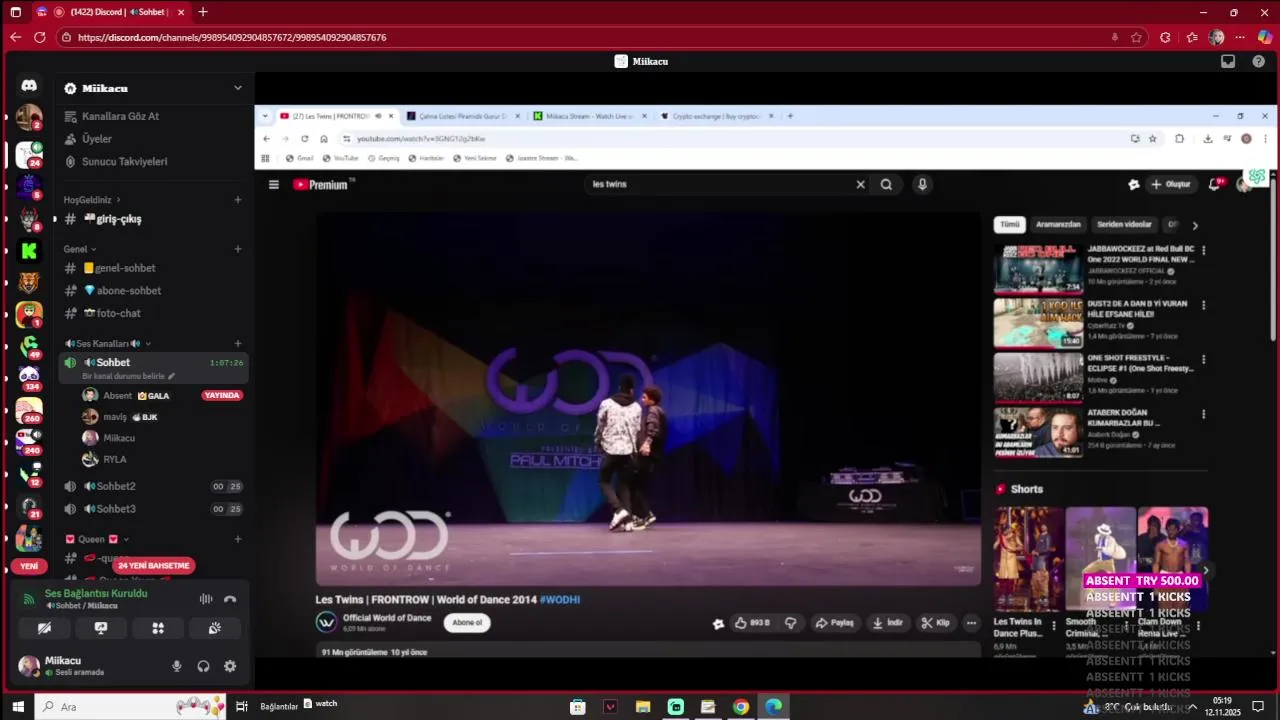The width and height of the screenshot is (1280, 720).
Task: Open the giriş-çıkış text channel
Action: (152, 219)
